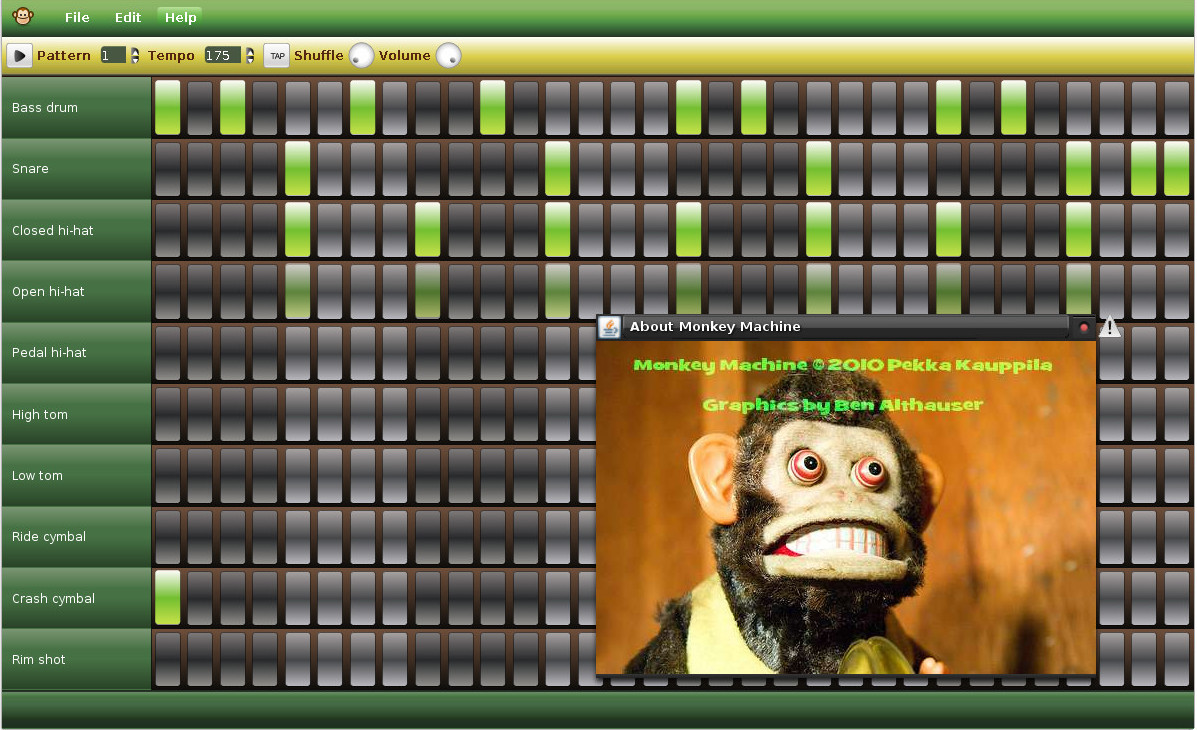
Task: Deactivate the lit Crash cymbal step
Action: 167,597
